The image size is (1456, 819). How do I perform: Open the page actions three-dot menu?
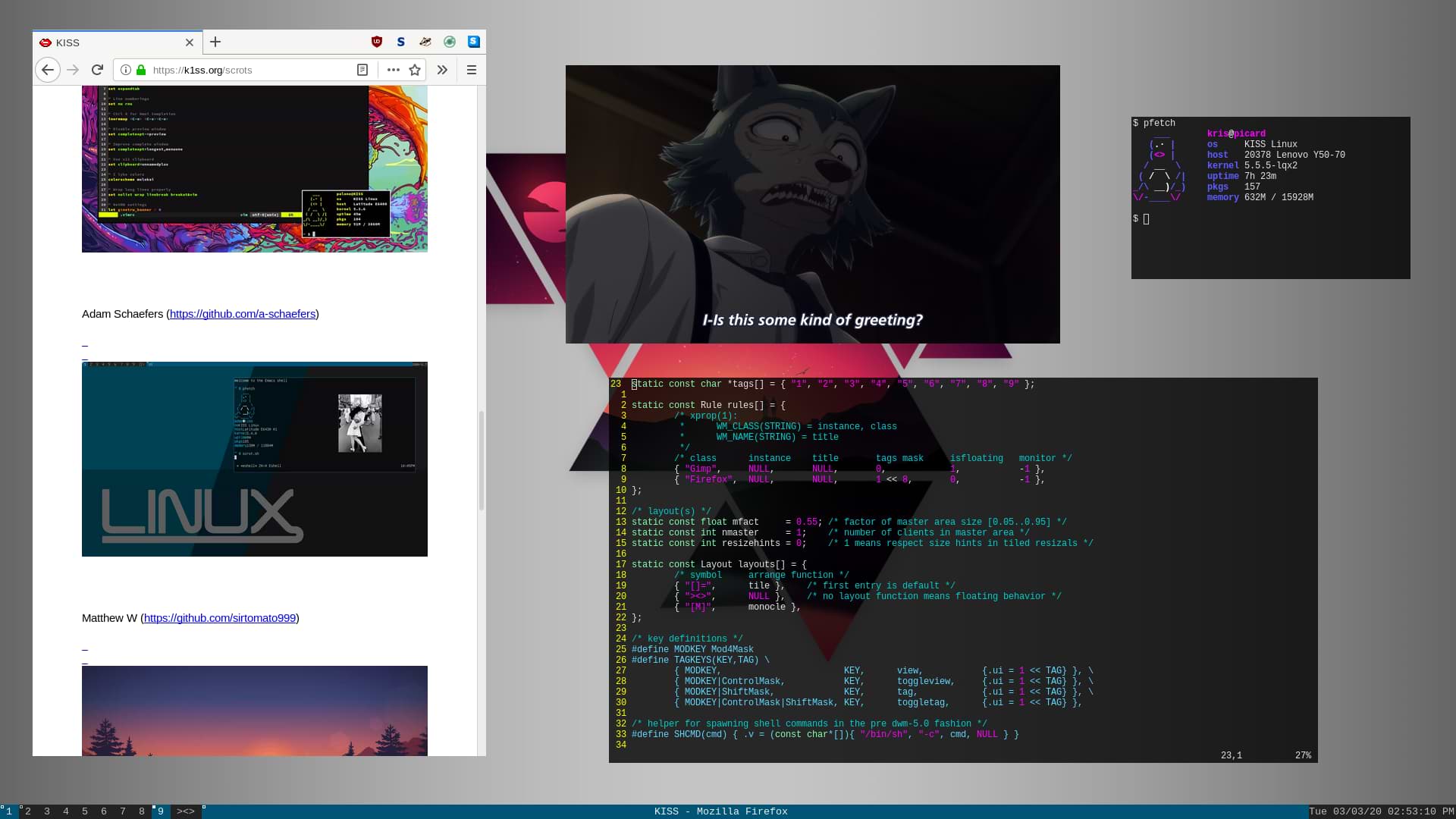point(393,70)
